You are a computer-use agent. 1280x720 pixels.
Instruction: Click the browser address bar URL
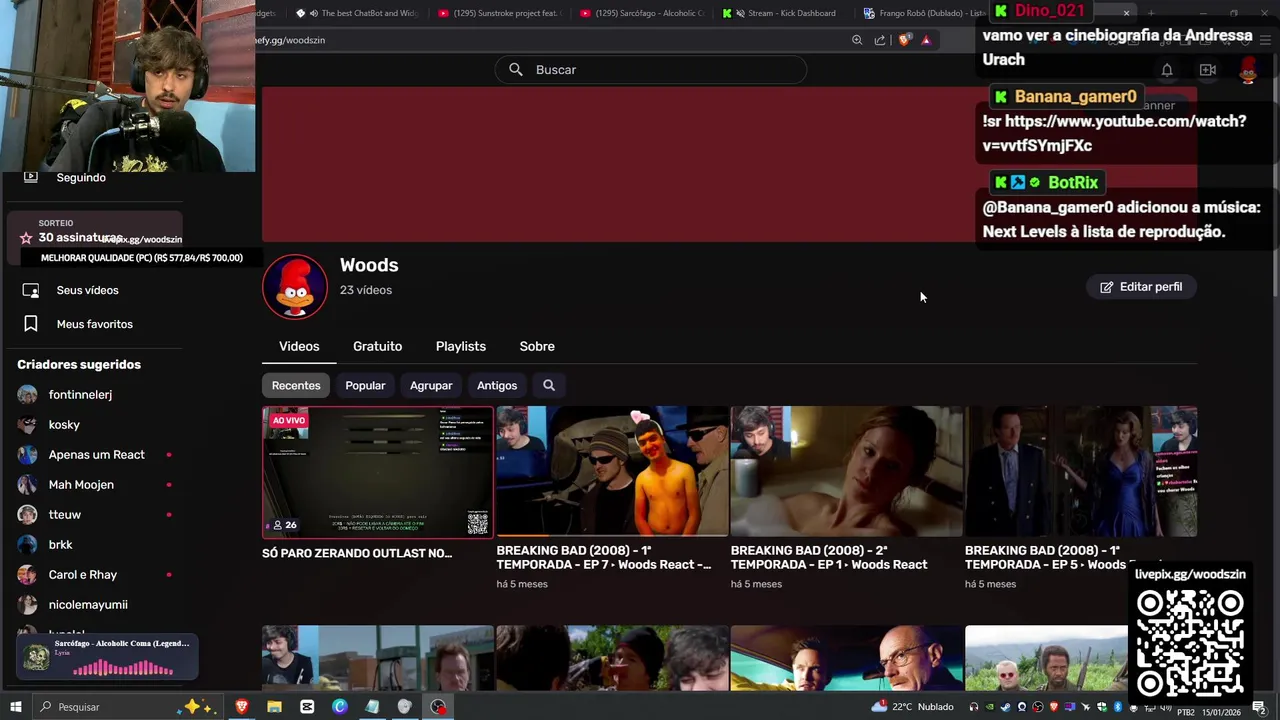click(x=290, y=40)
